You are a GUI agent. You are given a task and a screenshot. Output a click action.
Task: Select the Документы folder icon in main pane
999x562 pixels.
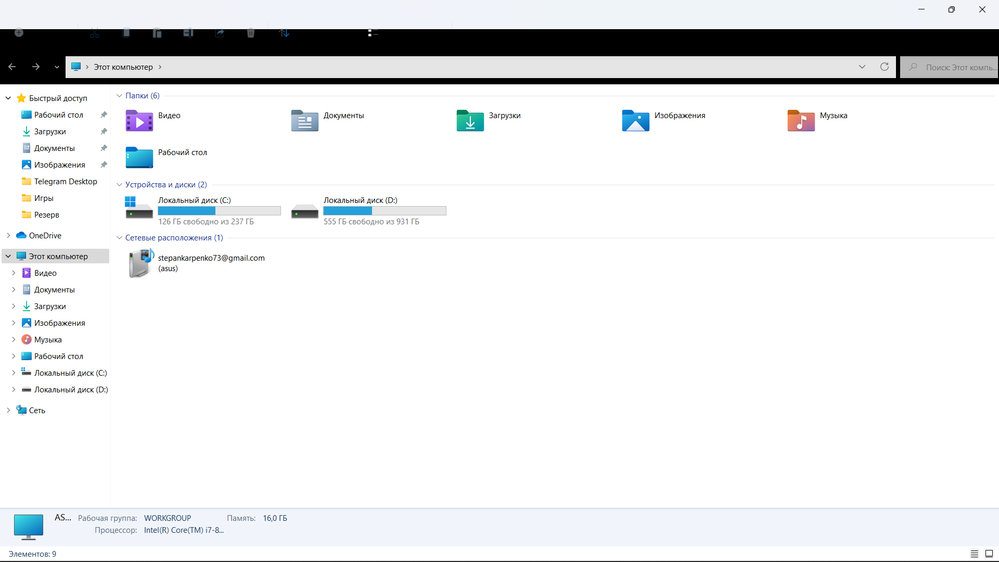coord(305,120)
